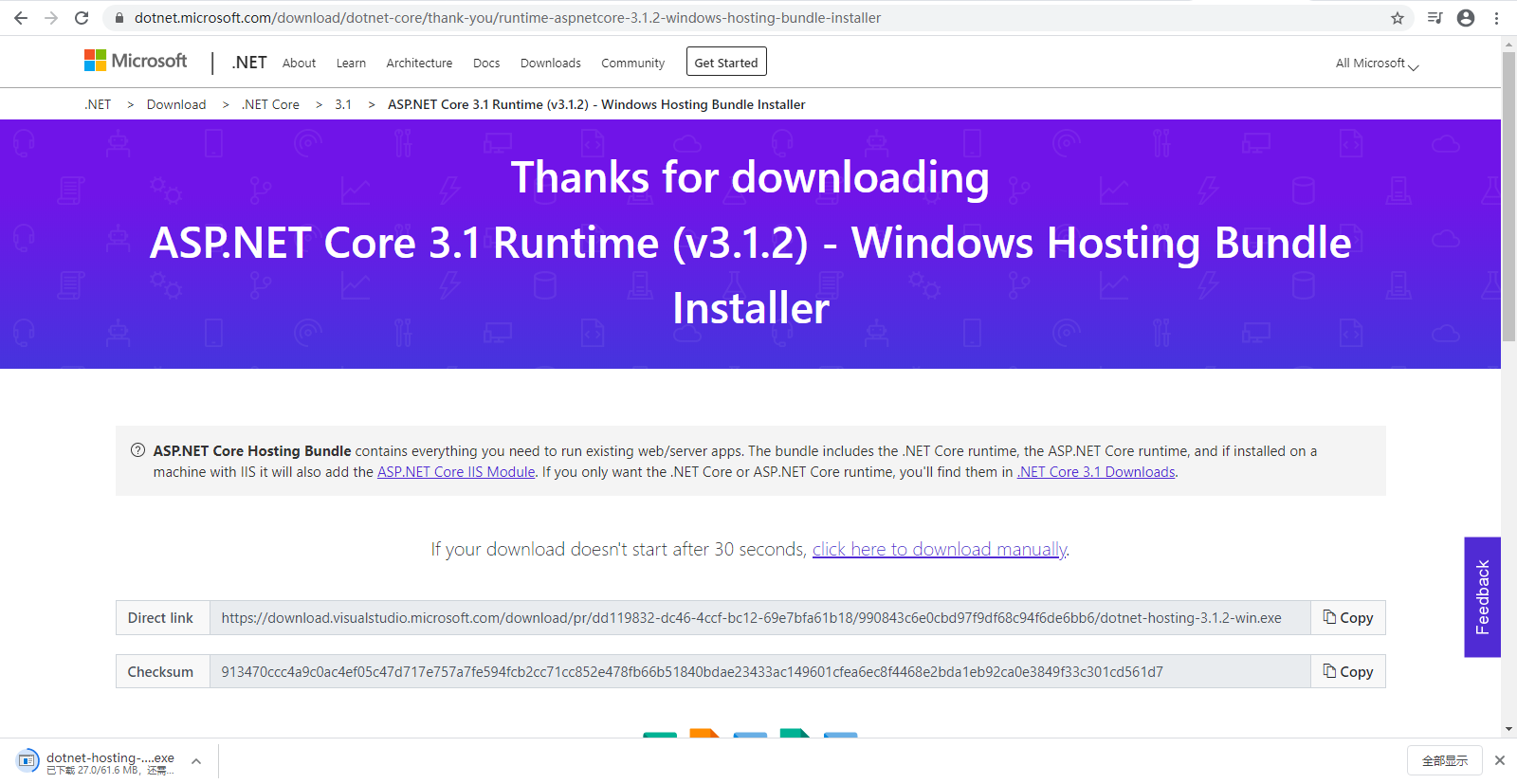Open the Docs menu item

(x=486, y=63)
